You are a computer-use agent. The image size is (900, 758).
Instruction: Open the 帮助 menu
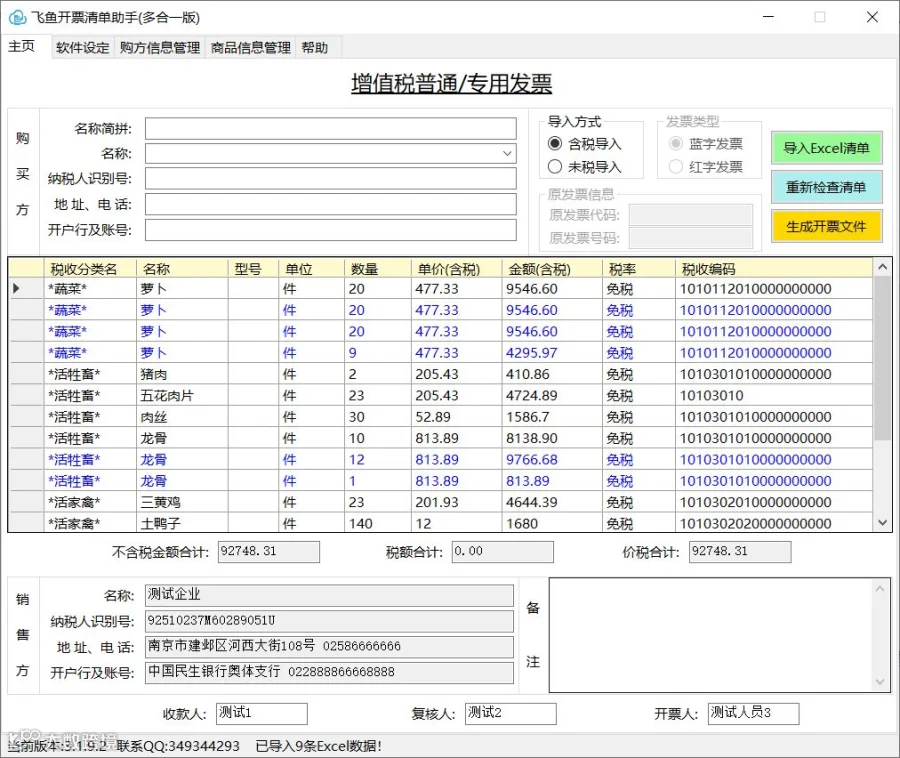point(315,48)
